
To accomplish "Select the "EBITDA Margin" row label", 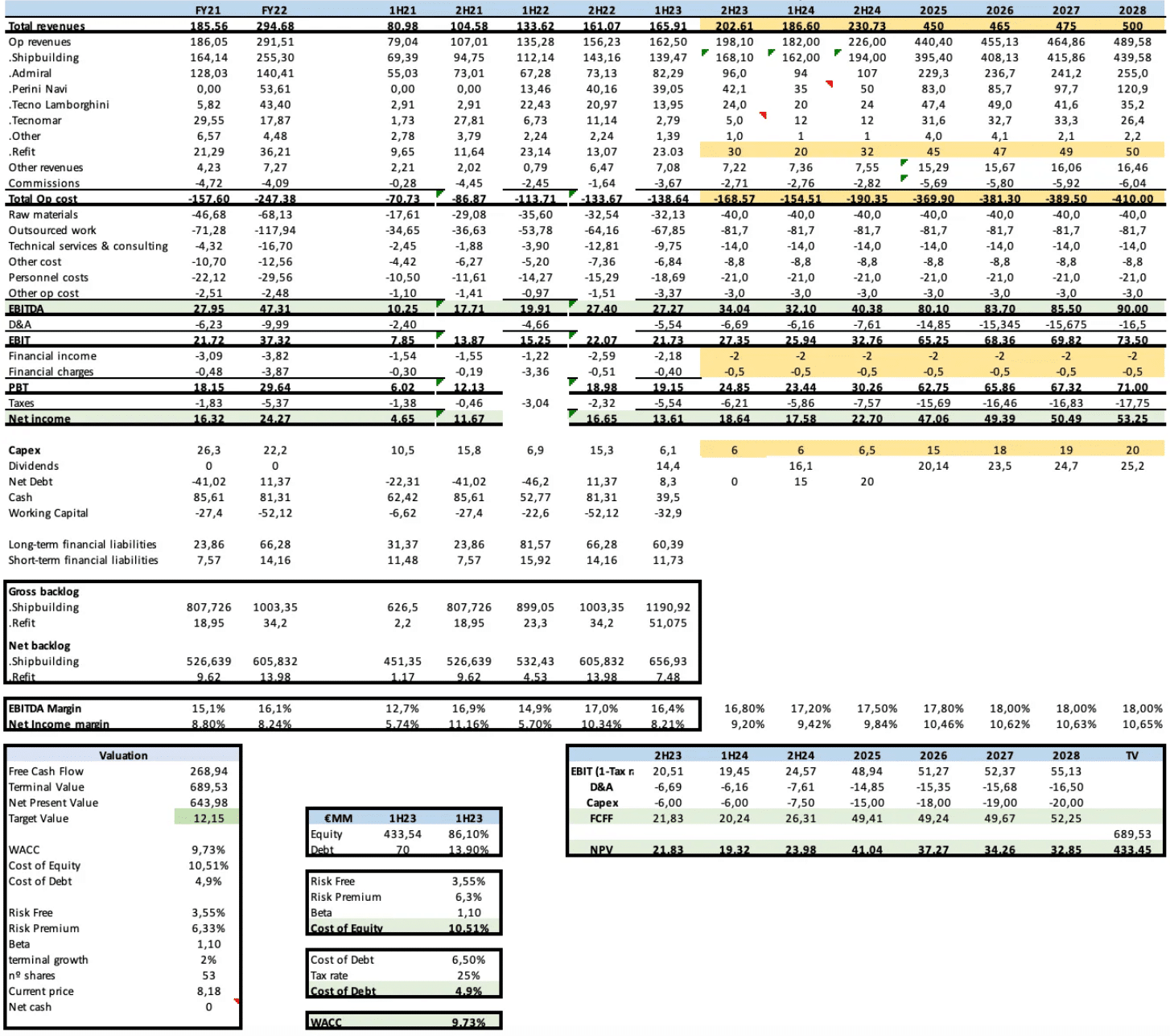I will pyautogui.click(x=45, y=709).
